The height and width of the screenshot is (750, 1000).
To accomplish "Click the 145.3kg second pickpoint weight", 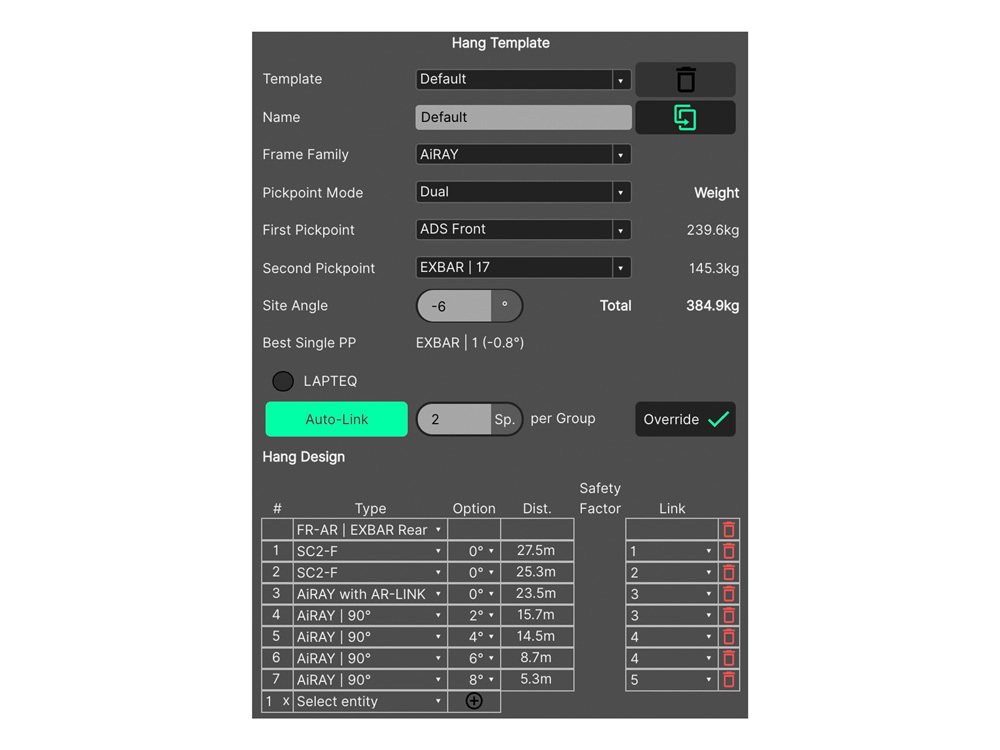I will pyautogui.click(x=714, y=268).
